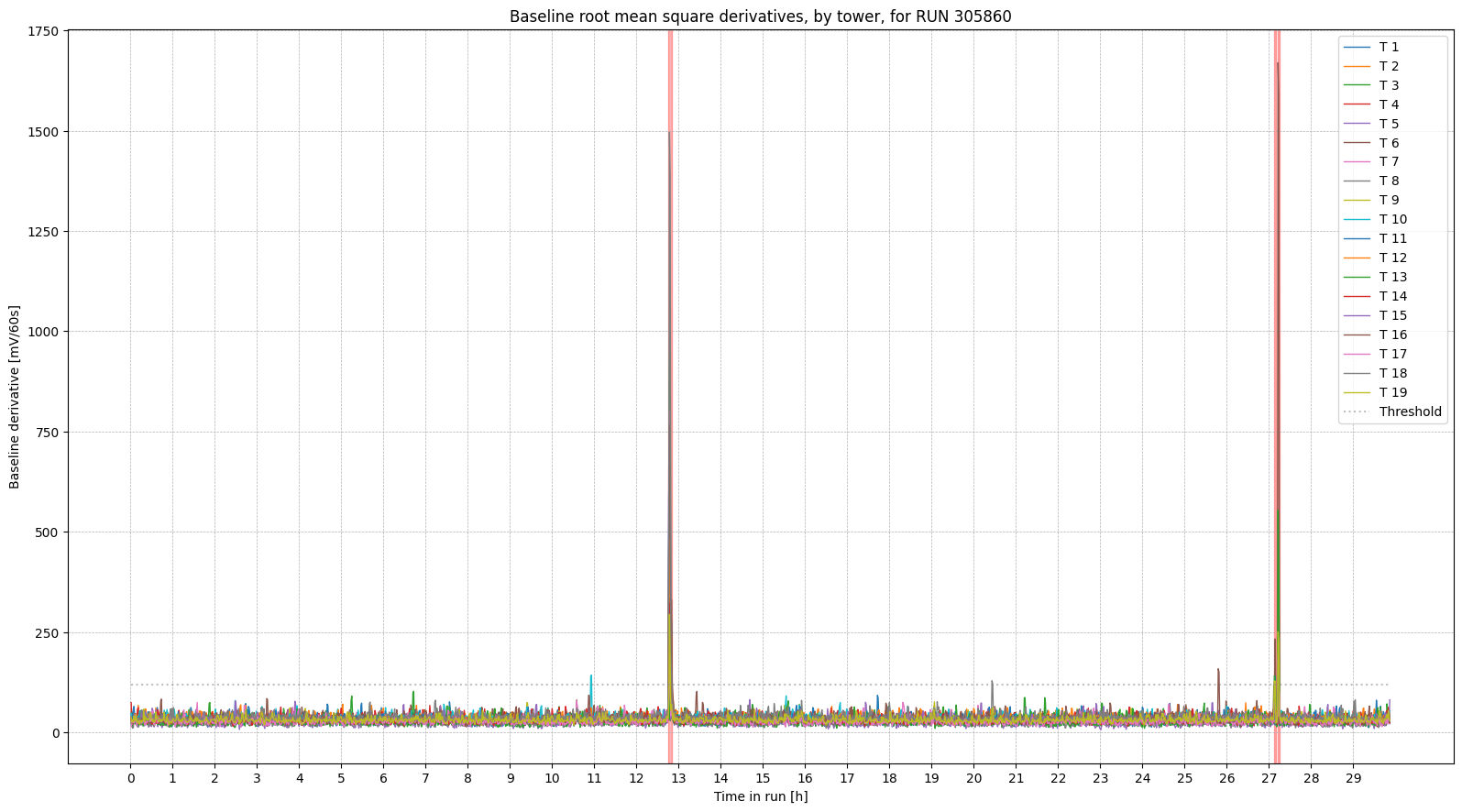
Task: Click the small brown spike before hour 26
Action: [1217, 671]
